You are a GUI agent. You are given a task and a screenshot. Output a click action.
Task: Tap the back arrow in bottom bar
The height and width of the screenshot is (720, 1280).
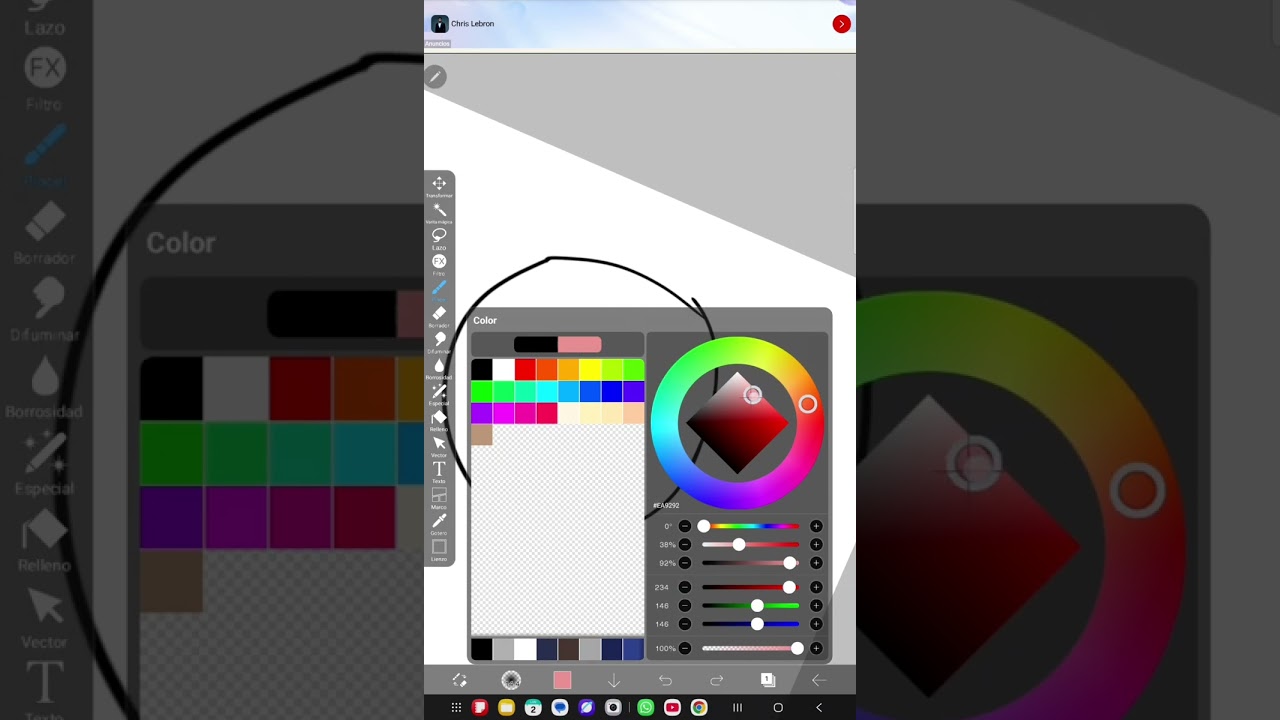pyautogui.click(x=819, y=680)
